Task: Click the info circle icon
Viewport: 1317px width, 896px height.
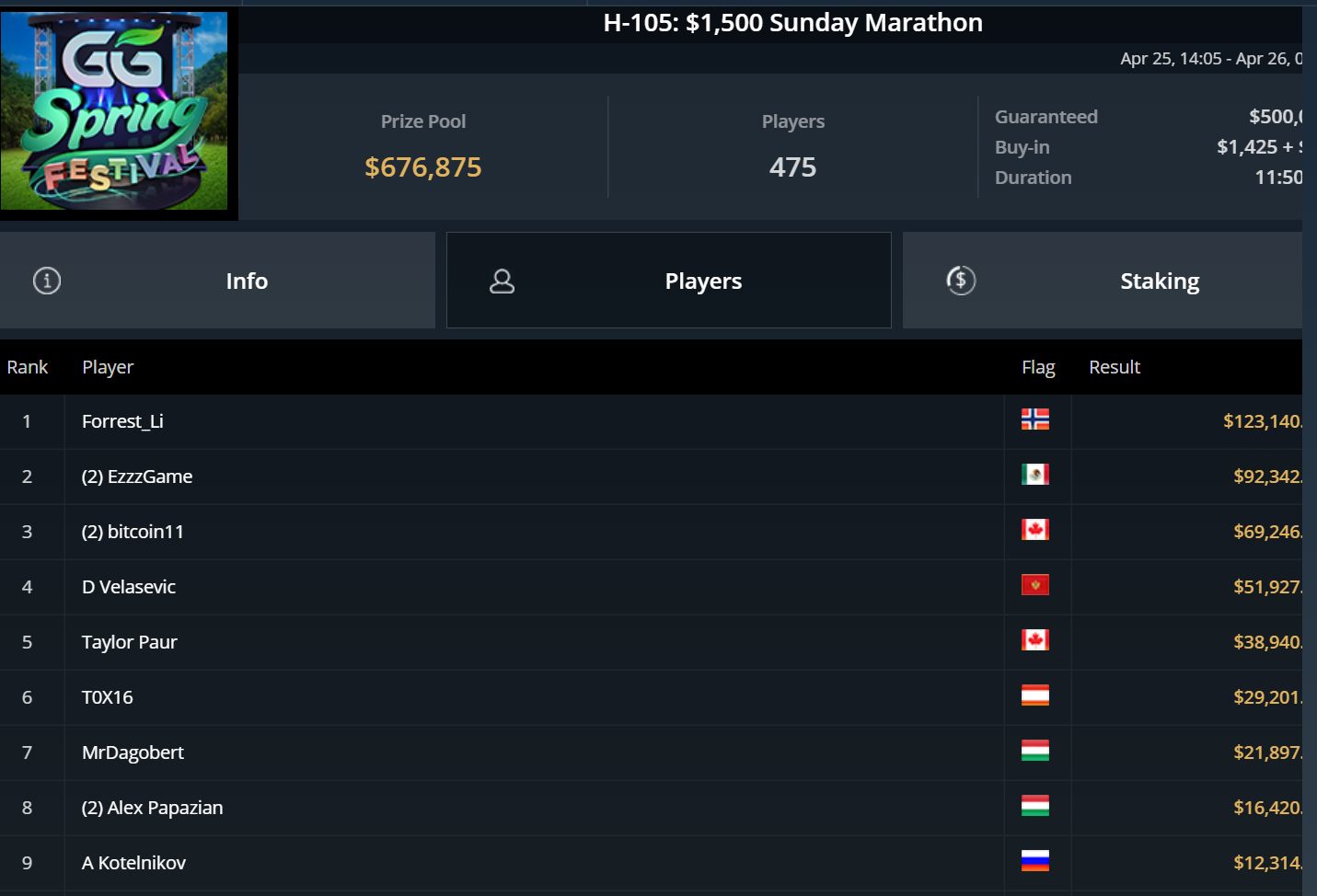Action: 47,281
